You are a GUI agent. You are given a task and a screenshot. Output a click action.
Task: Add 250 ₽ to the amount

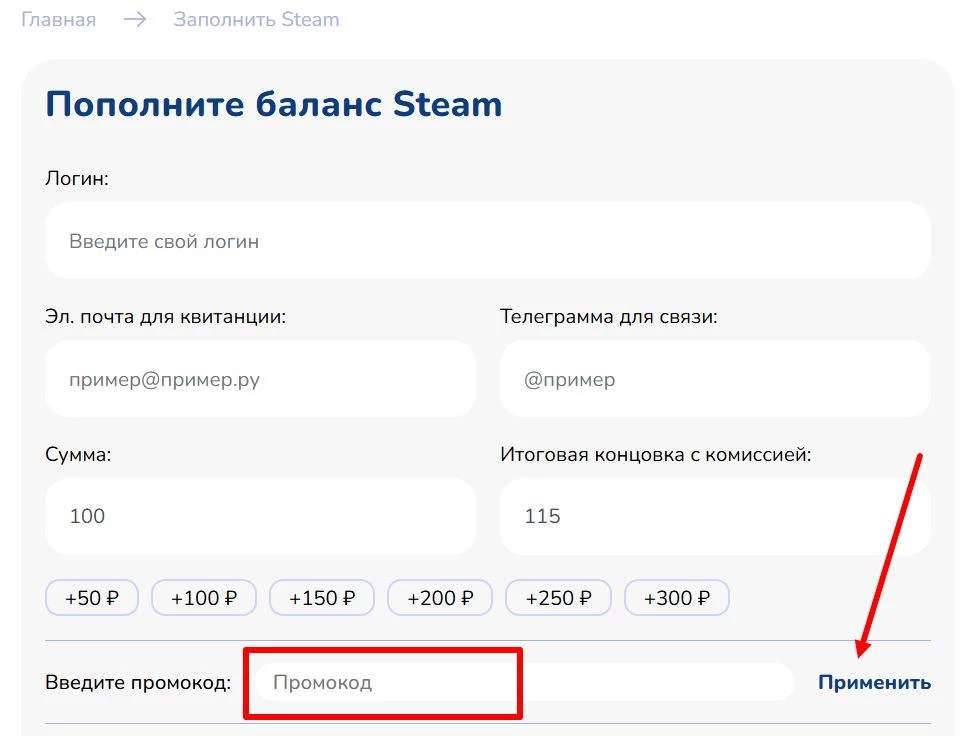point(558,597)
